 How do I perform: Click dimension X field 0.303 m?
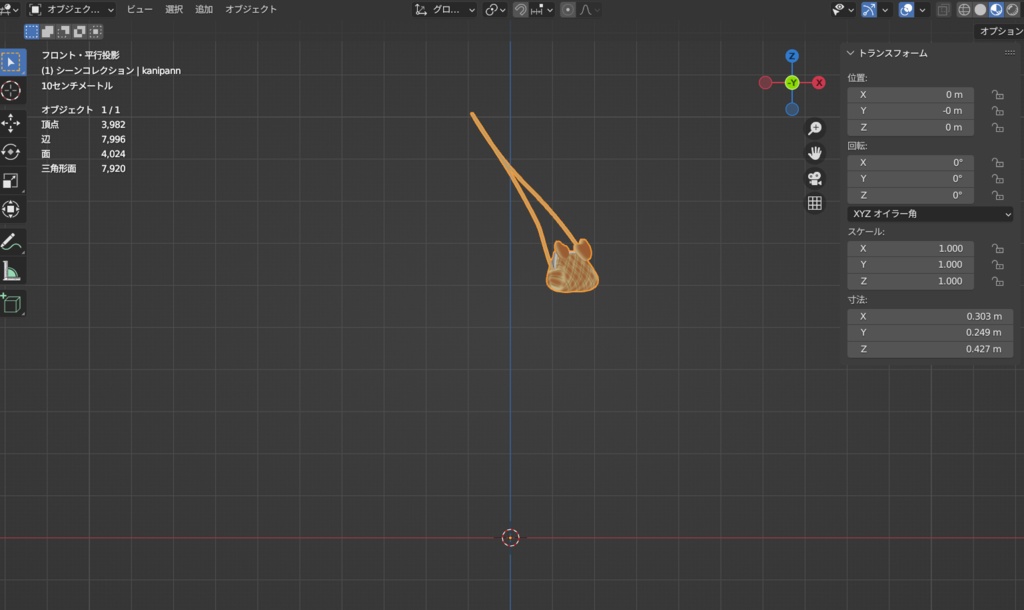coord(930,316)
